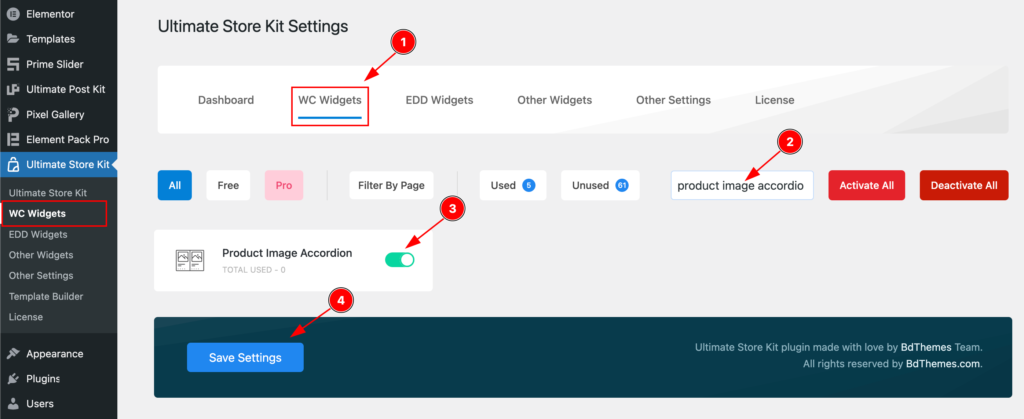Select the Pro filter option
This screenshot has width=1024, height=419.
284,185
